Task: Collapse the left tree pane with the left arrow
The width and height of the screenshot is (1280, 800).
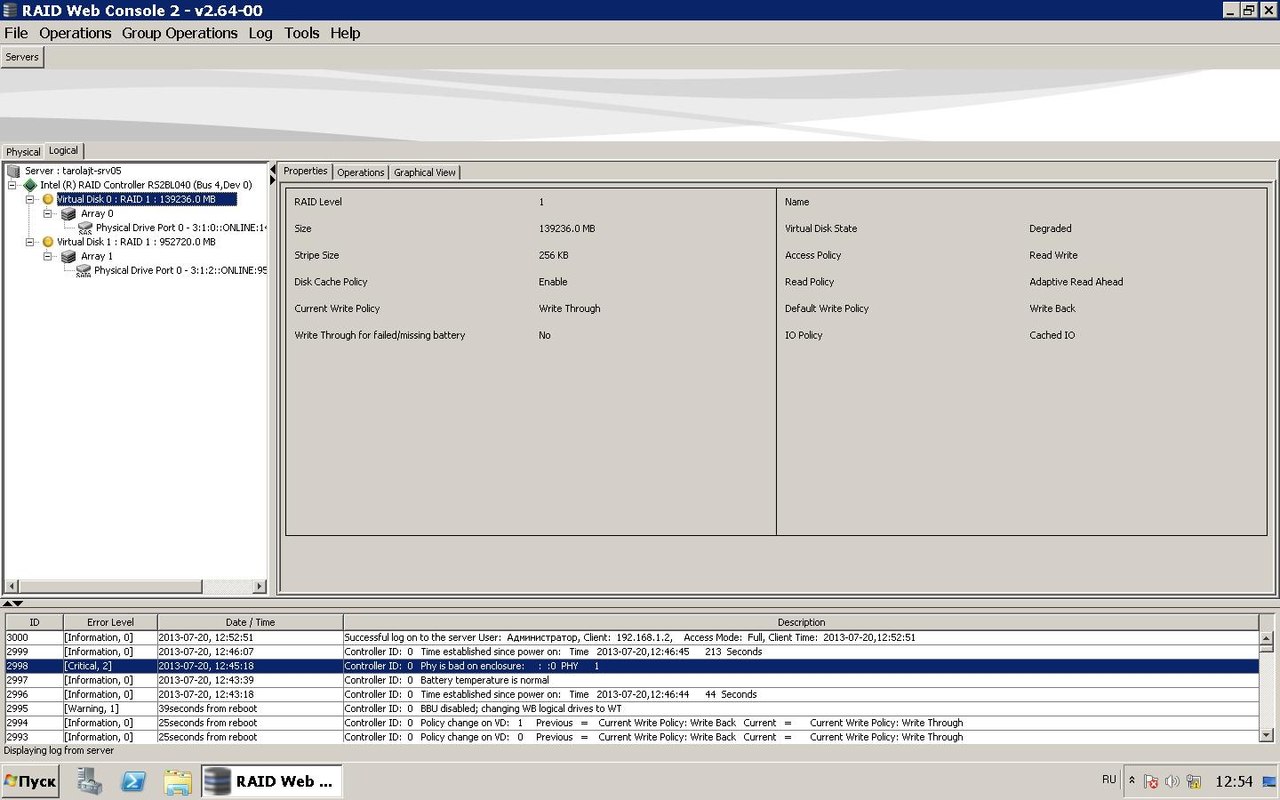Action: (272, 170)
